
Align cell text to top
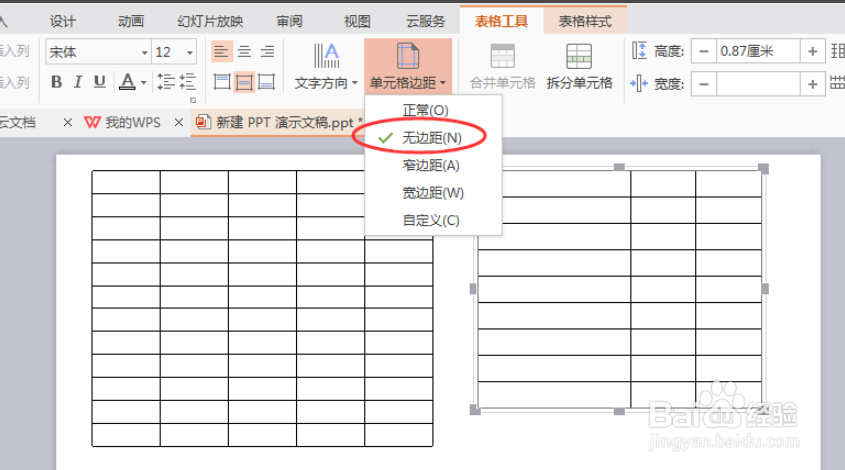[x=221, y=82]
